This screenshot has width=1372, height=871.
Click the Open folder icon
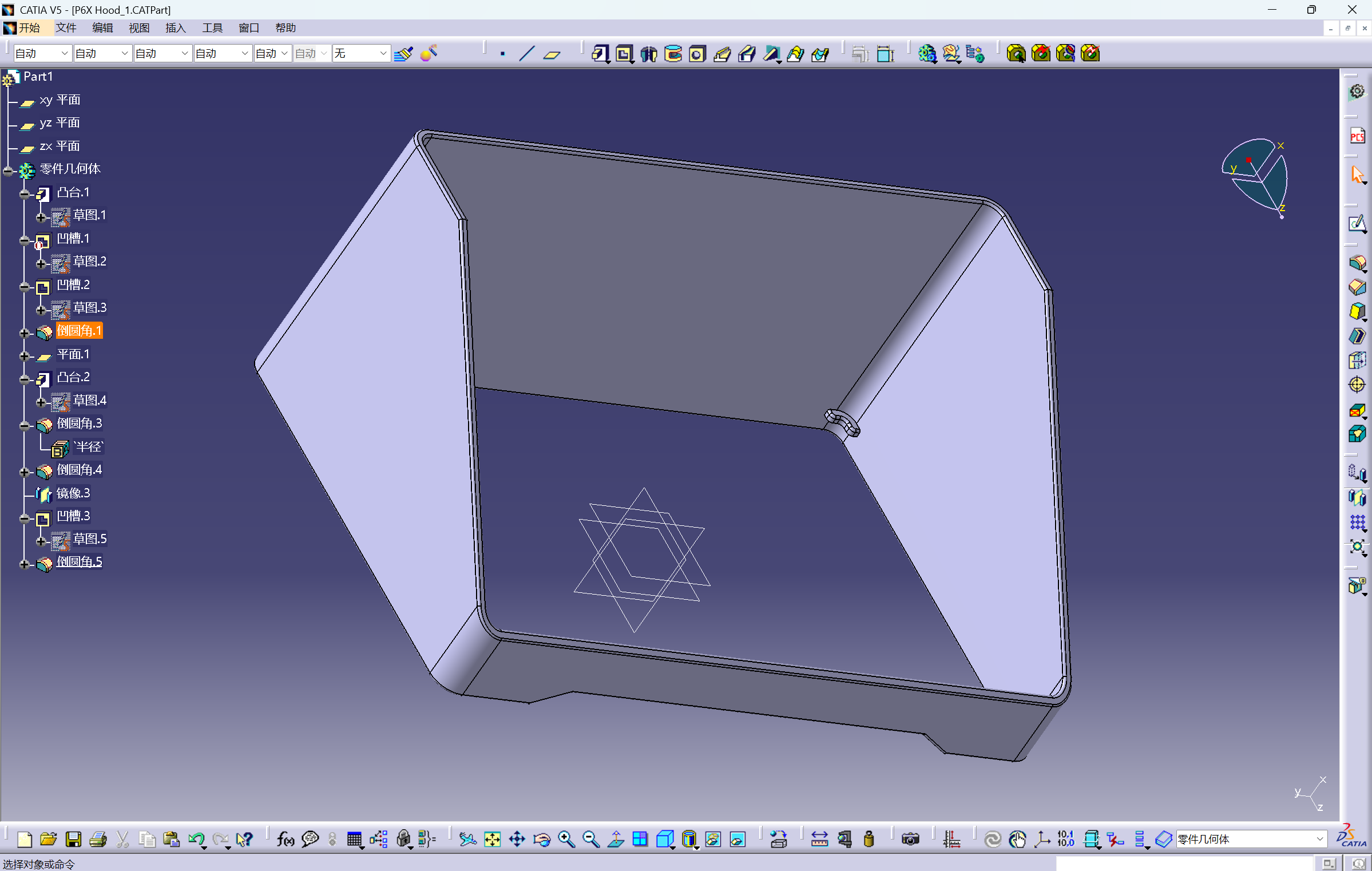(x=49, y=840)
